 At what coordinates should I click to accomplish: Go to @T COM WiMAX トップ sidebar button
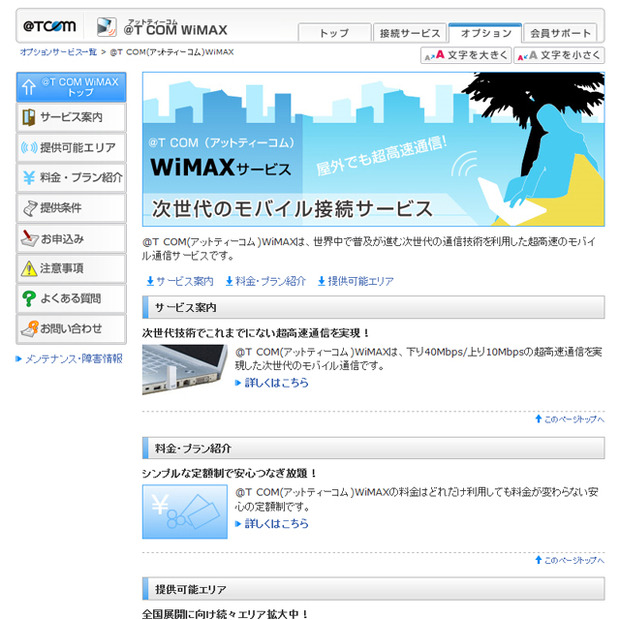(x=71, y=87)
